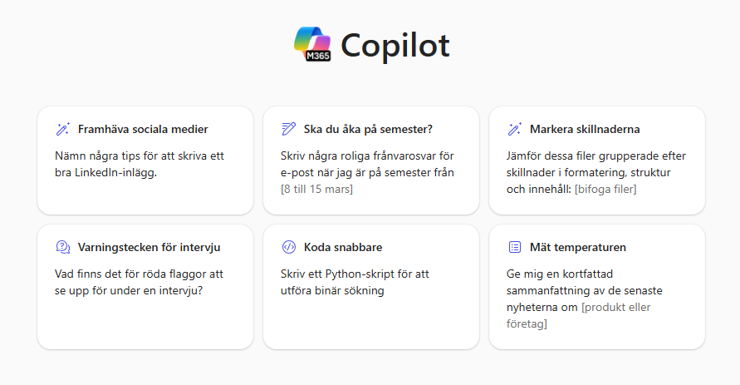Click the Copilot M365 logo icon
This screenshot has width=740, height=385.
click(x=312, y=44)
